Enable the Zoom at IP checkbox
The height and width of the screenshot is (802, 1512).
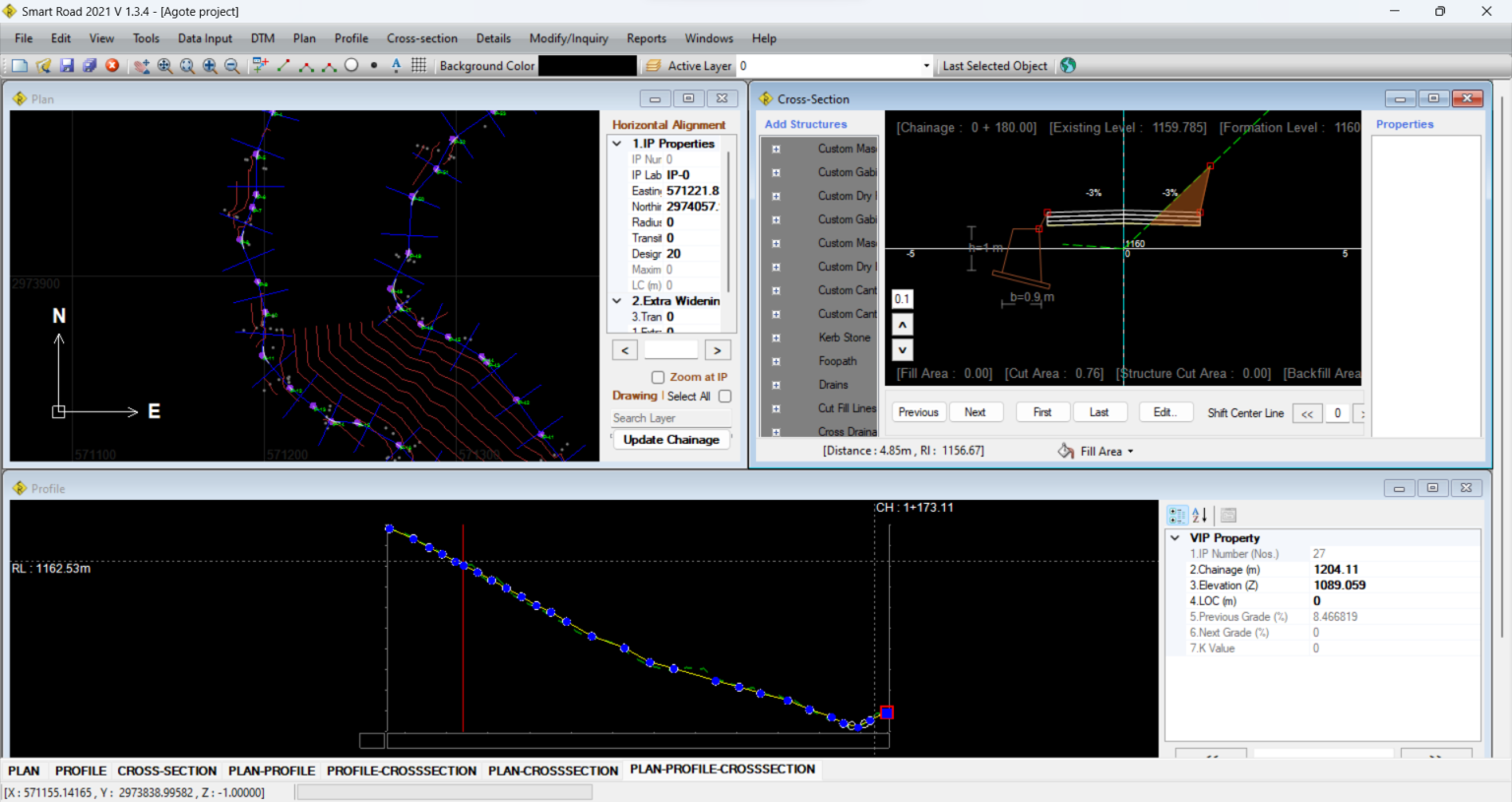coord(658,377)
